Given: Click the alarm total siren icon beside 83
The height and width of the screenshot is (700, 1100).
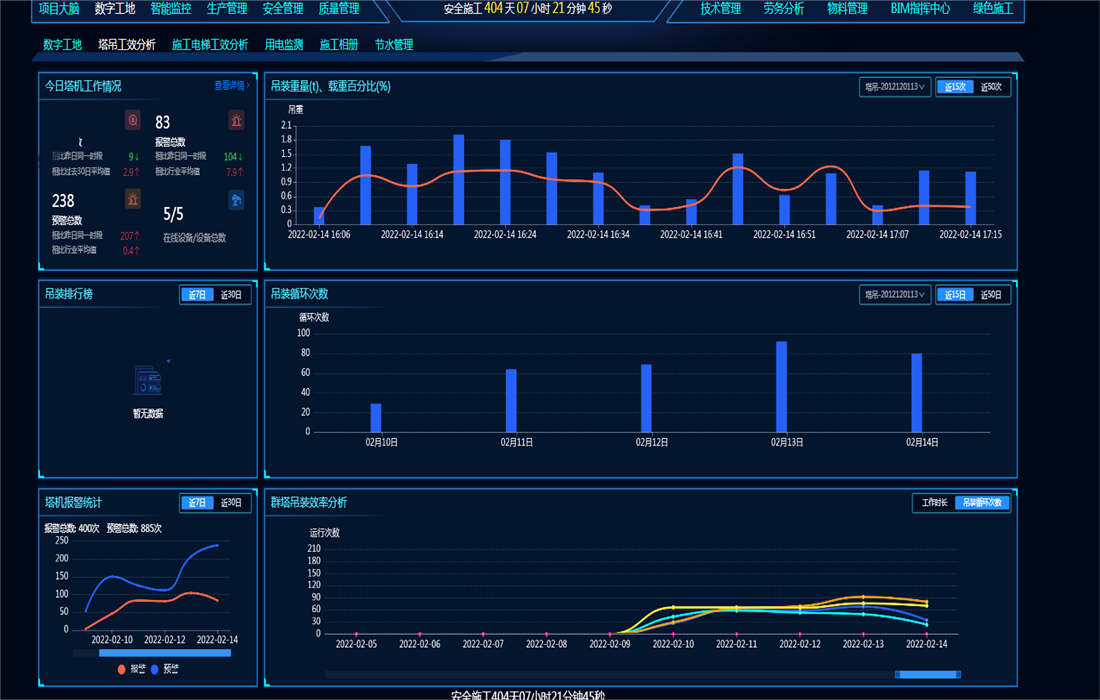Looking at the screenshot, I should point(236,121).
